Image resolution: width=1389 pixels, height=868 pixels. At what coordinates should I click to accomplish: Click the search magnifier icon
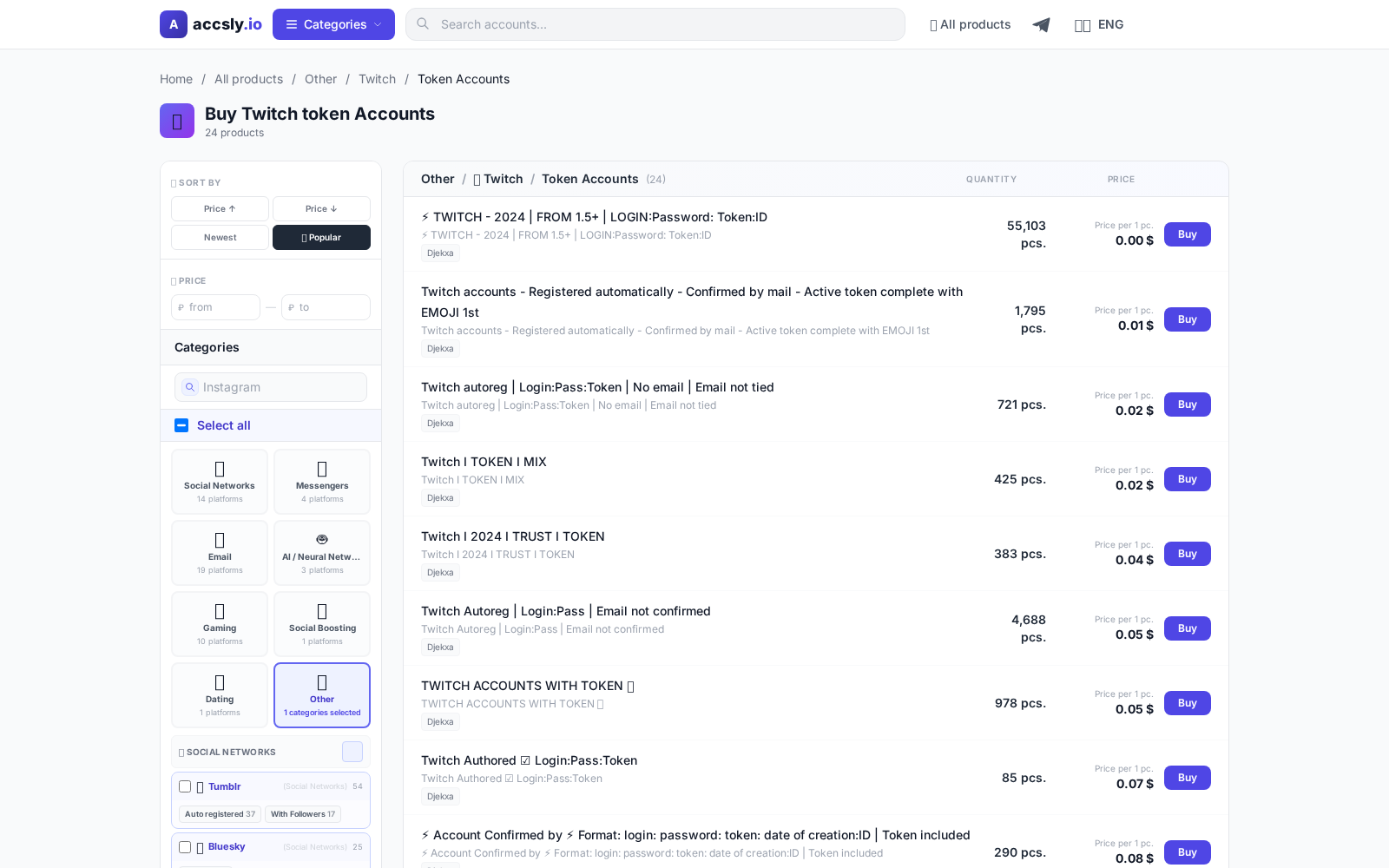[423, 24]
